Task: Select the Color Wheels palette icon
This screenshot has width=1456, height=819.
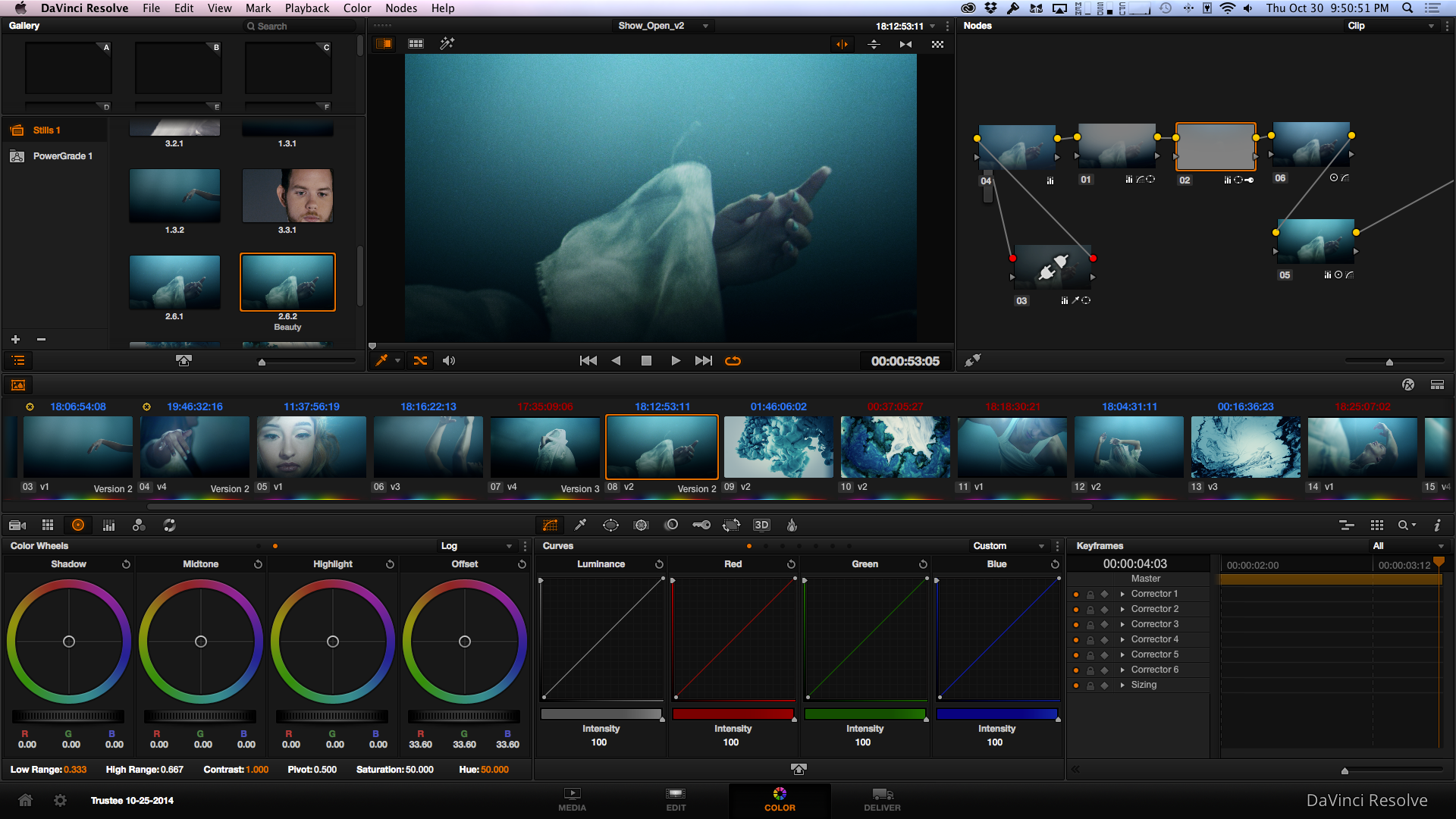Action: (78, 525)
